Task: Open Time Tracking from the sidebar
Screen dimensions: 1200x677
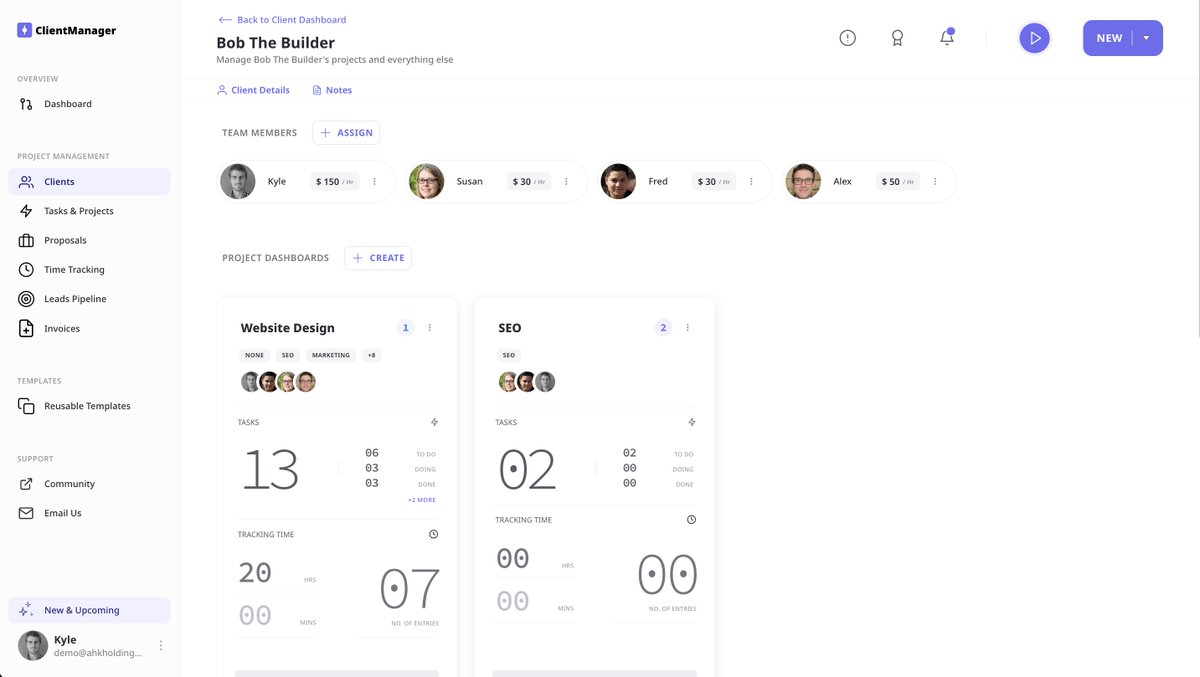Action: pyautogui.click(x=74, y=269)
